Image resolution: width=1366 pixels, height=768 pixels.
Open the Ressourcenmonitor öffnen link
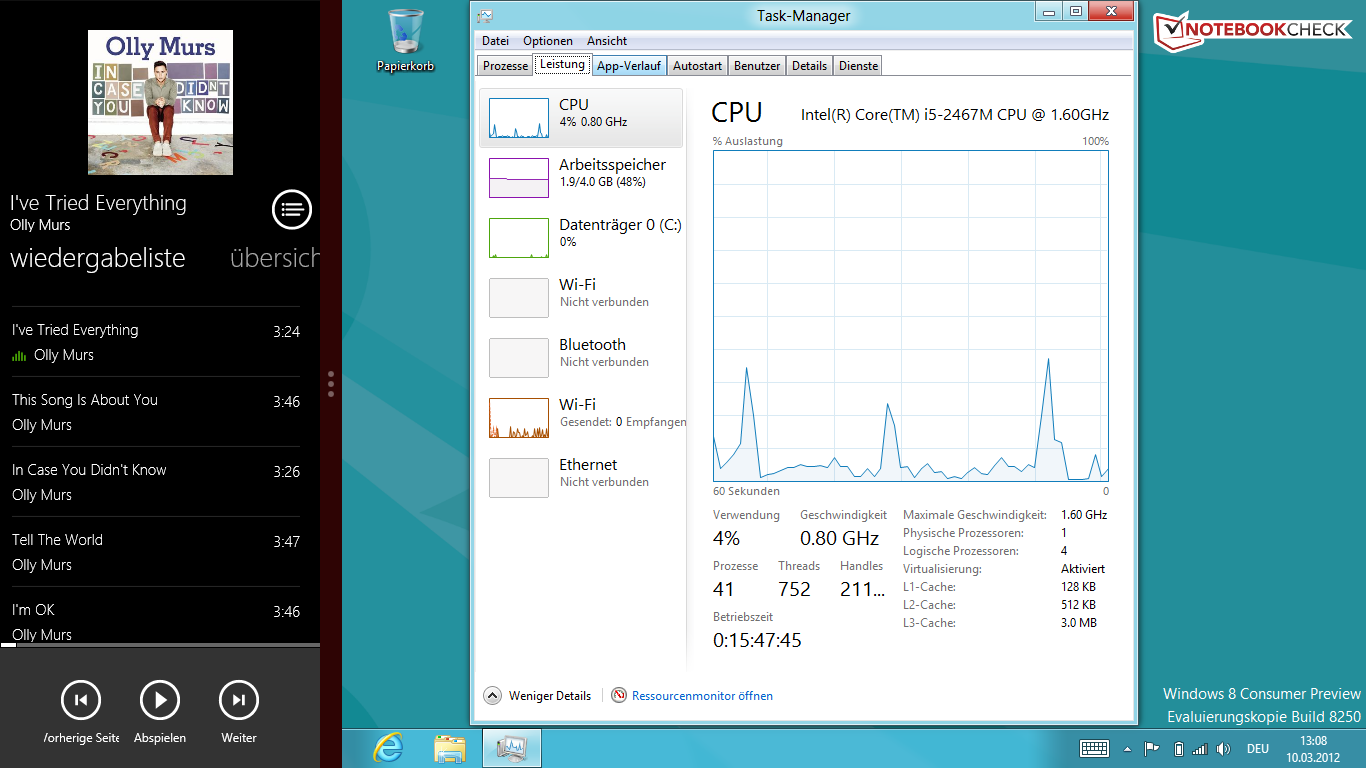(x=701, y=696)
